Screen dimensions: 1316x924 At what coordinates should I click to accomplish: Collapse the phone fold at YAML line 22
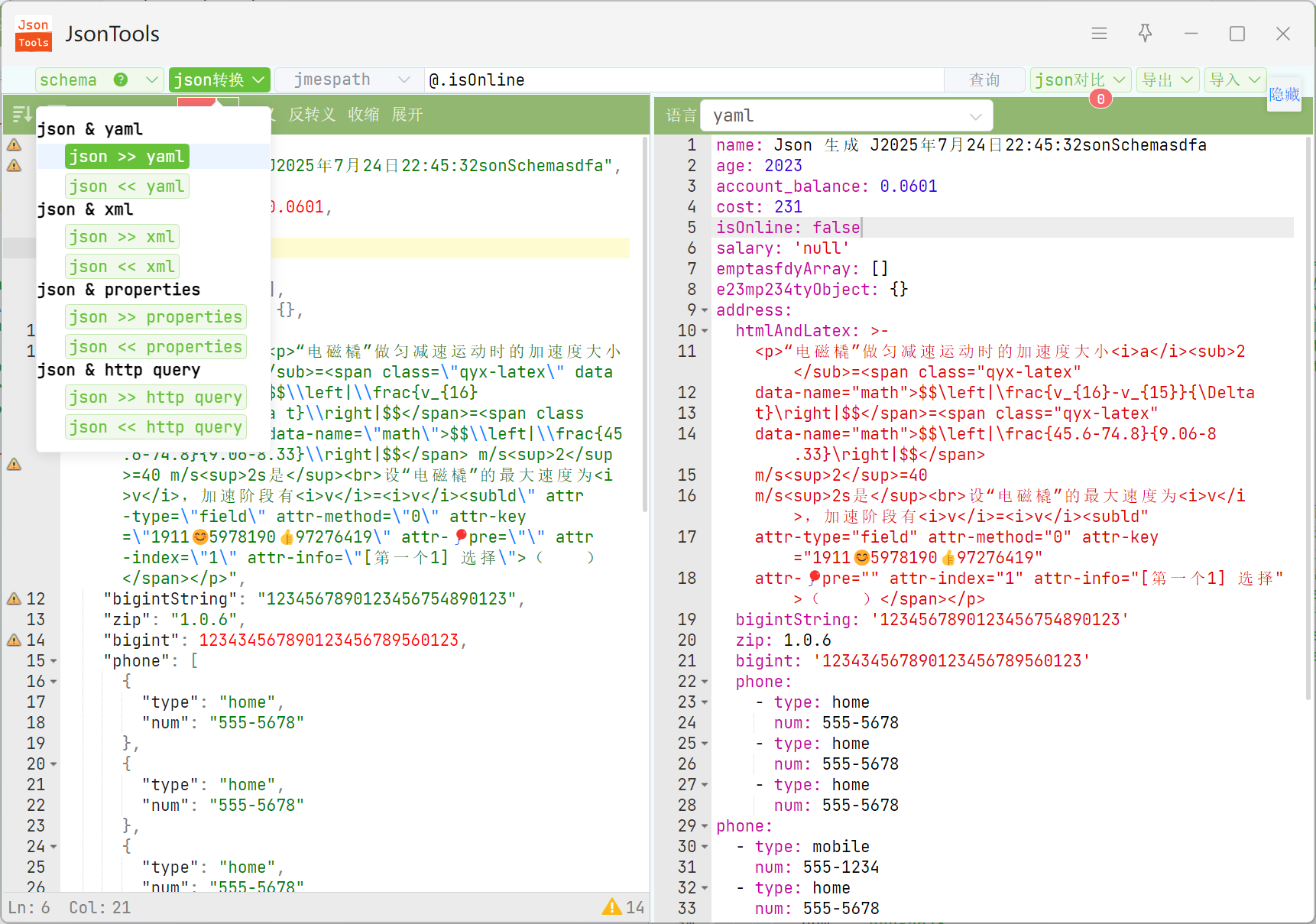click(705, 682)
